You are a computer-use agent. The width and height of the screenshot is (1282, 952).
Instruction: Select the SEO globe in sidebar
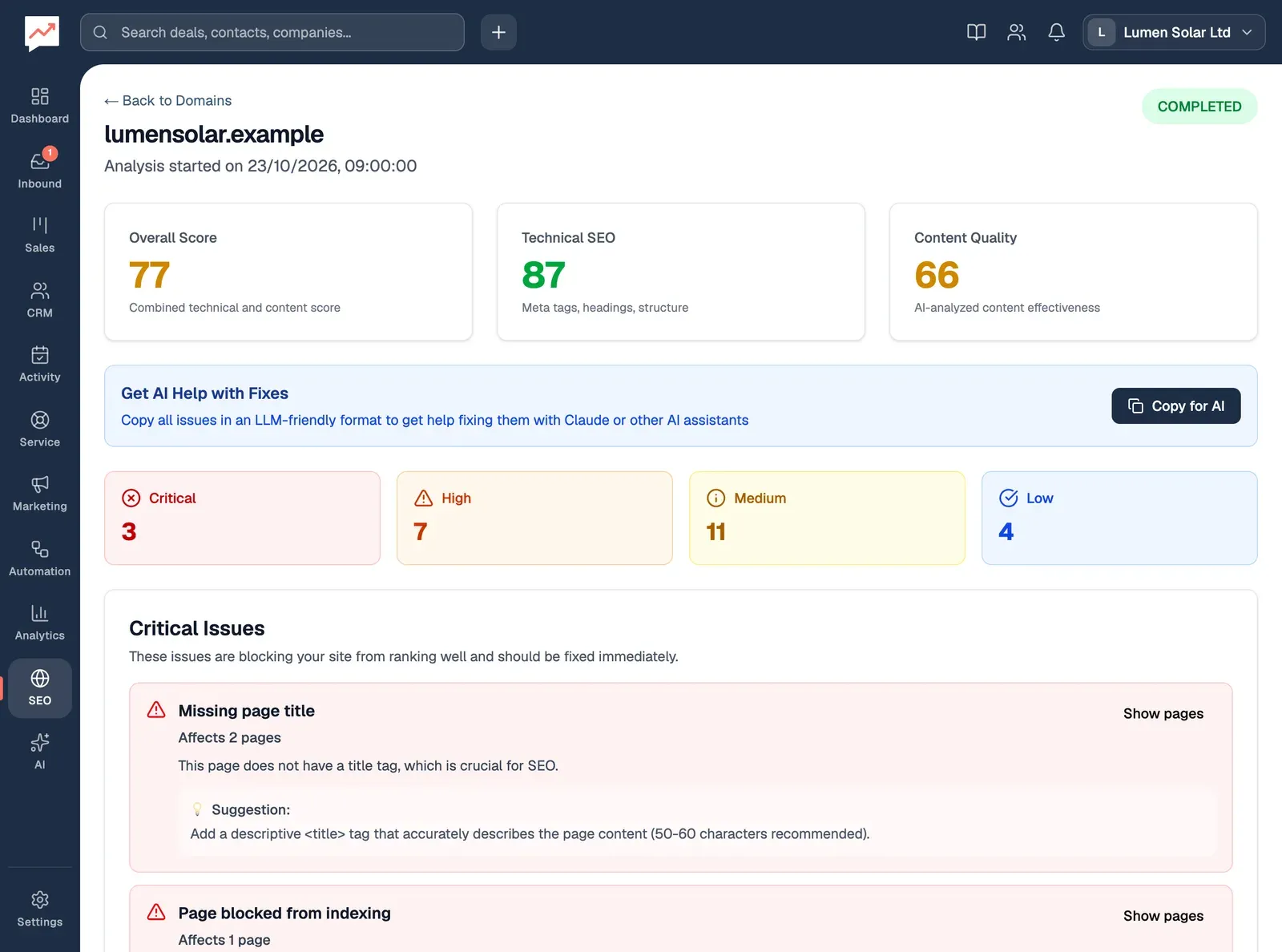[x=39, y=688]
